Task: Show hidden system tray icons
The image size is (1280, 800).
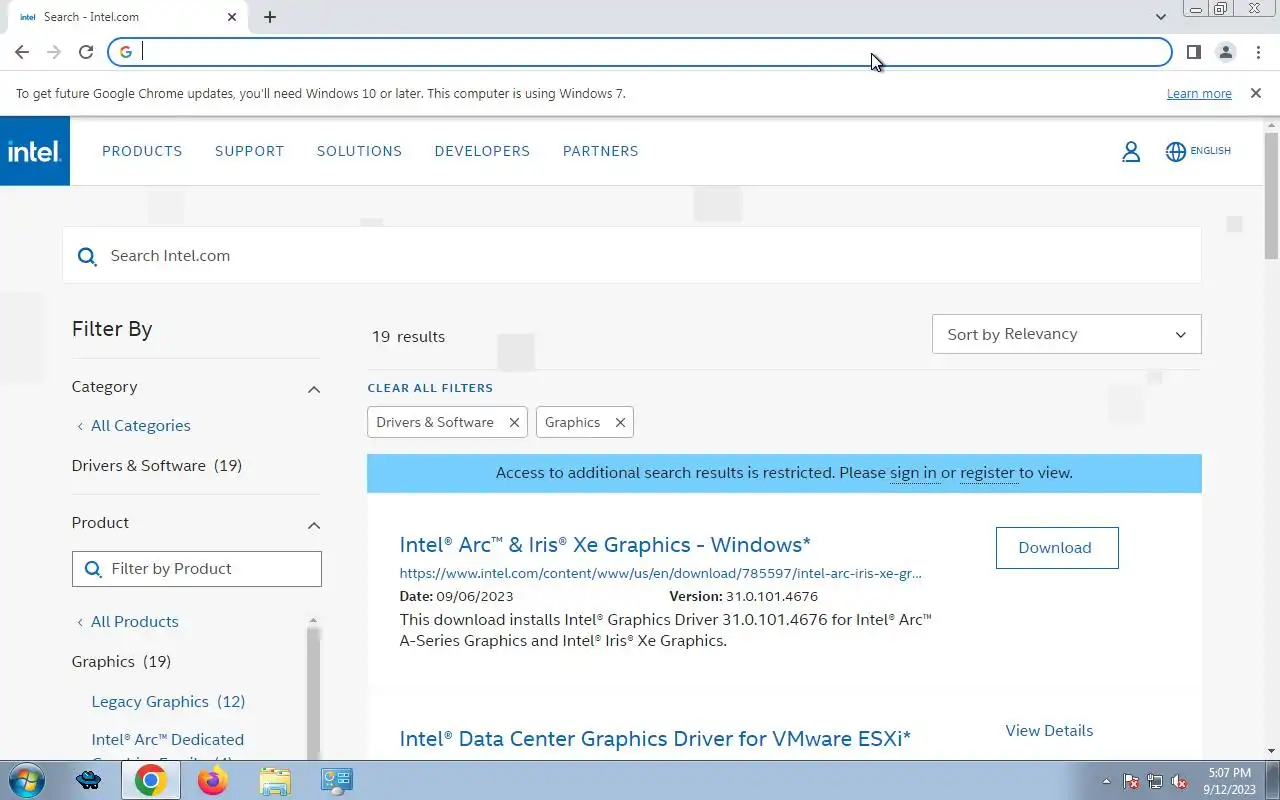Action: (x=1106, y=781)
